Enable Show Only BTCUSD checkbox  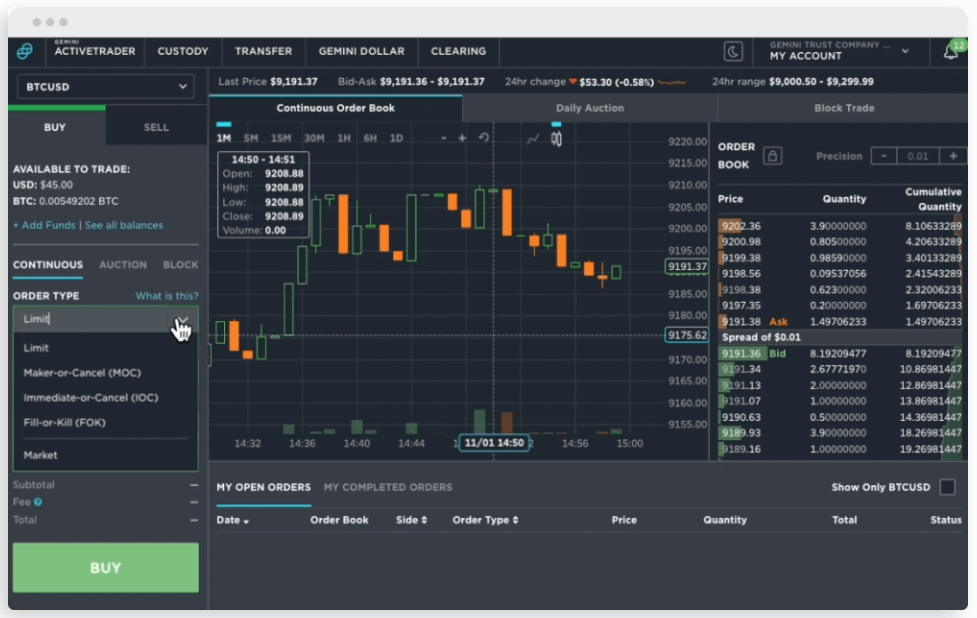tap(948, 487)
